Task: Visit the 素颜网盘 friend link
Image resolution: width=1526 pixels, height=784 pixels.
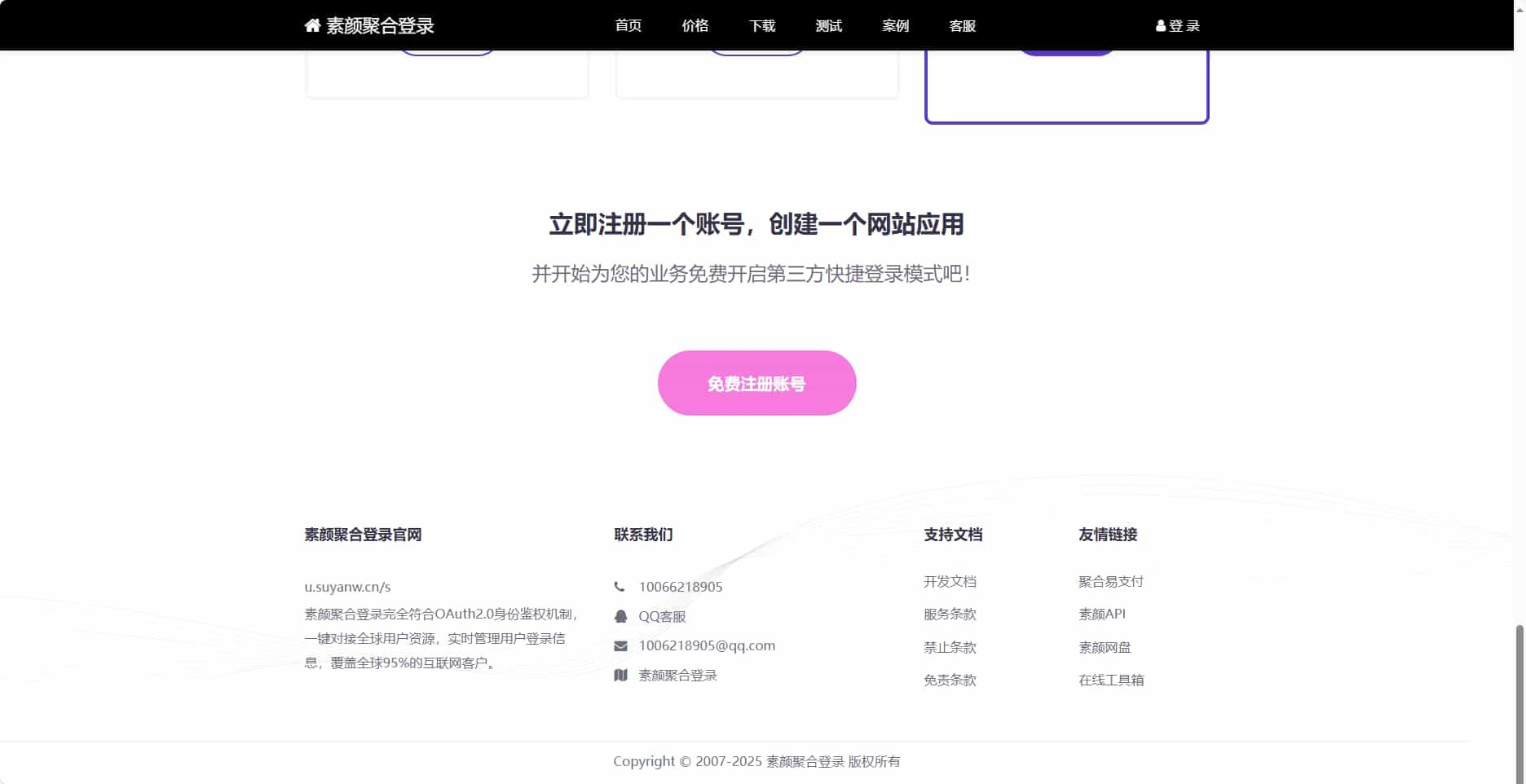Action: [x=1105, y=648]
